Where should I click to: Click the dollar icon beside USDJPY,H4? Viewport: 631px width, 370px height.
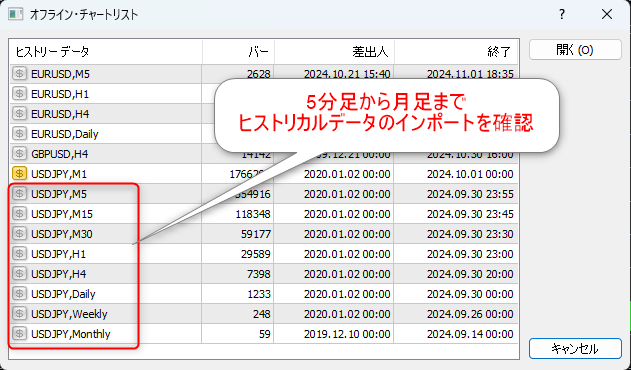point(19,273)
